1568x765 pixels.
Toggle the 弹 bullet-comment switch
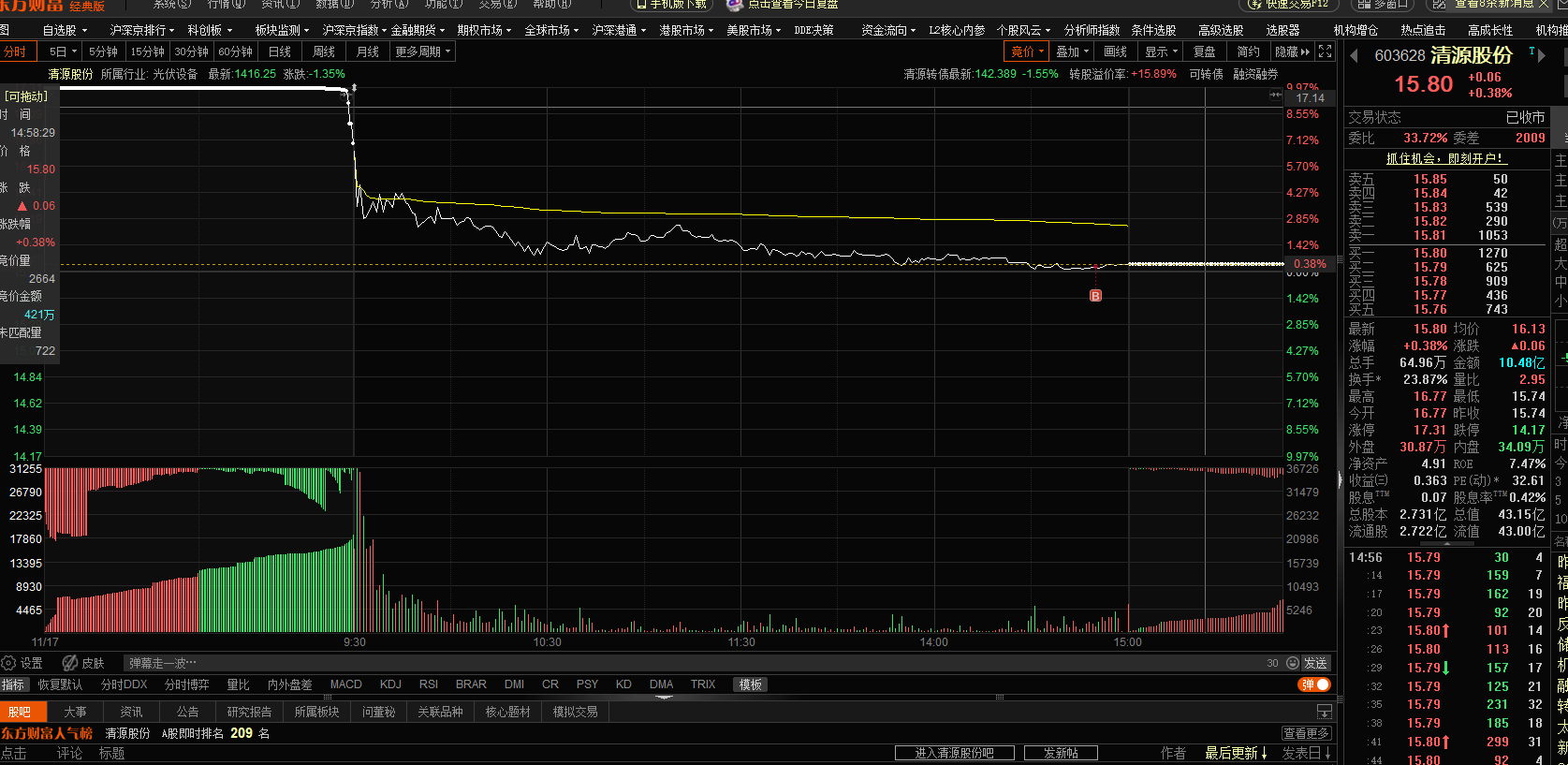(x=1314, y=684)
